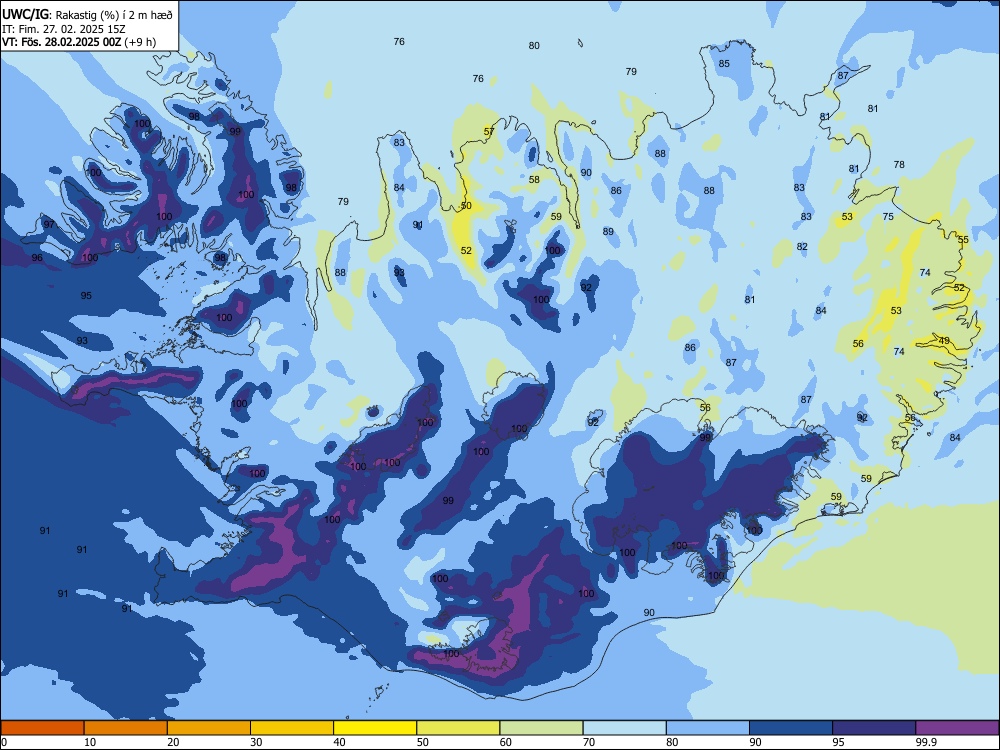Select the purple above-99.9 legend swatch
1000x750 pixels.
coord(957,728)
